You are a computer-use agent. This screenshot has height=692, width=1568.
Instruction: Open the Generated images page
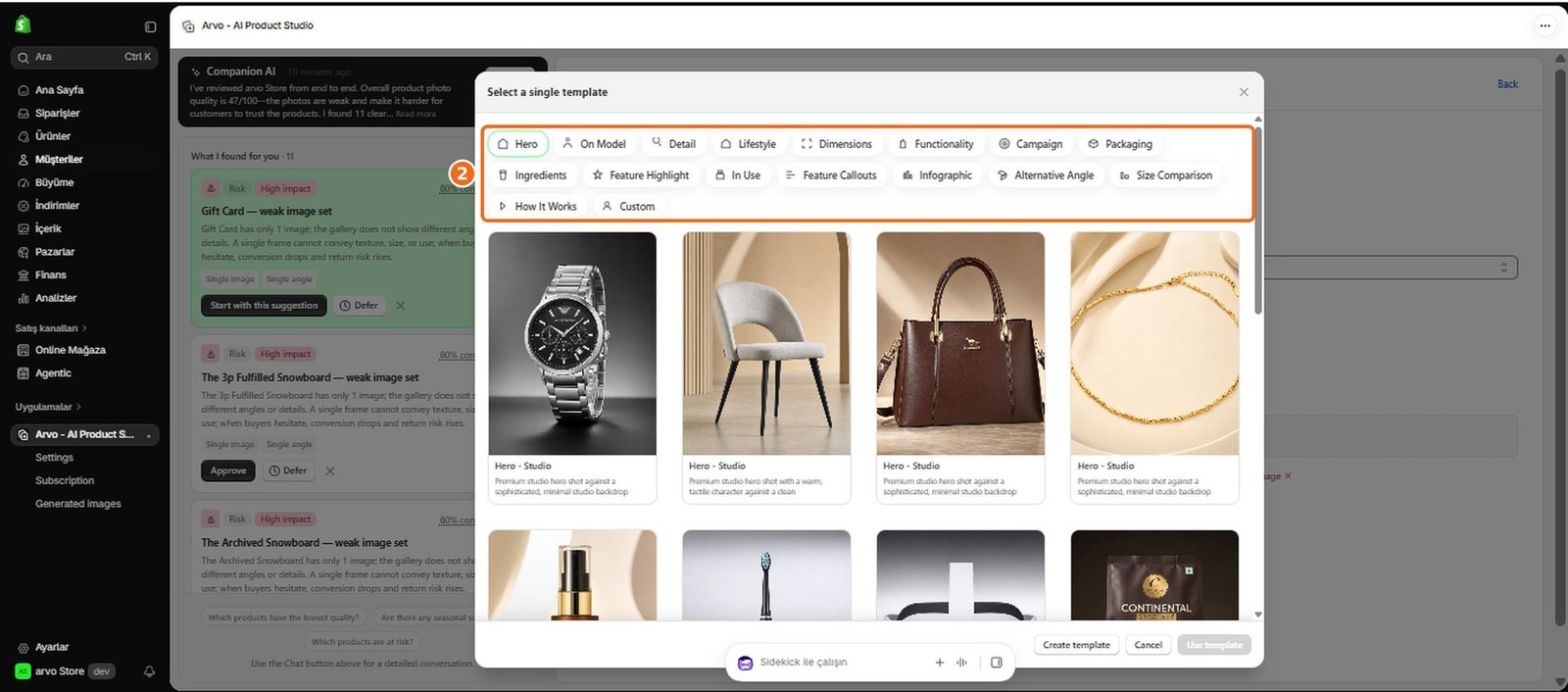pos(78,504)
